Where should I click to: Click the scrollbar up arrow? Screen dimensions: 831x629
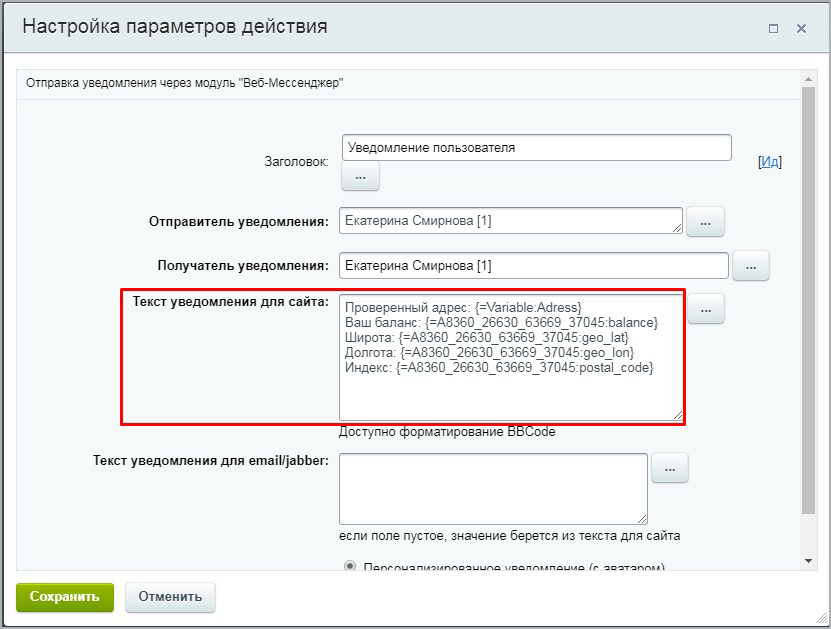pyautogui.click(x=809, y=80)
